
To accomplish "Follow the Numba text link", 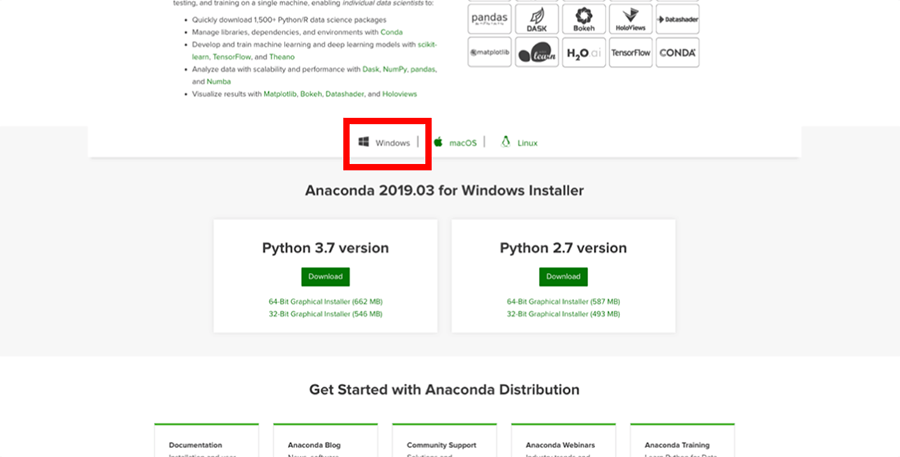I will [219, 82].
